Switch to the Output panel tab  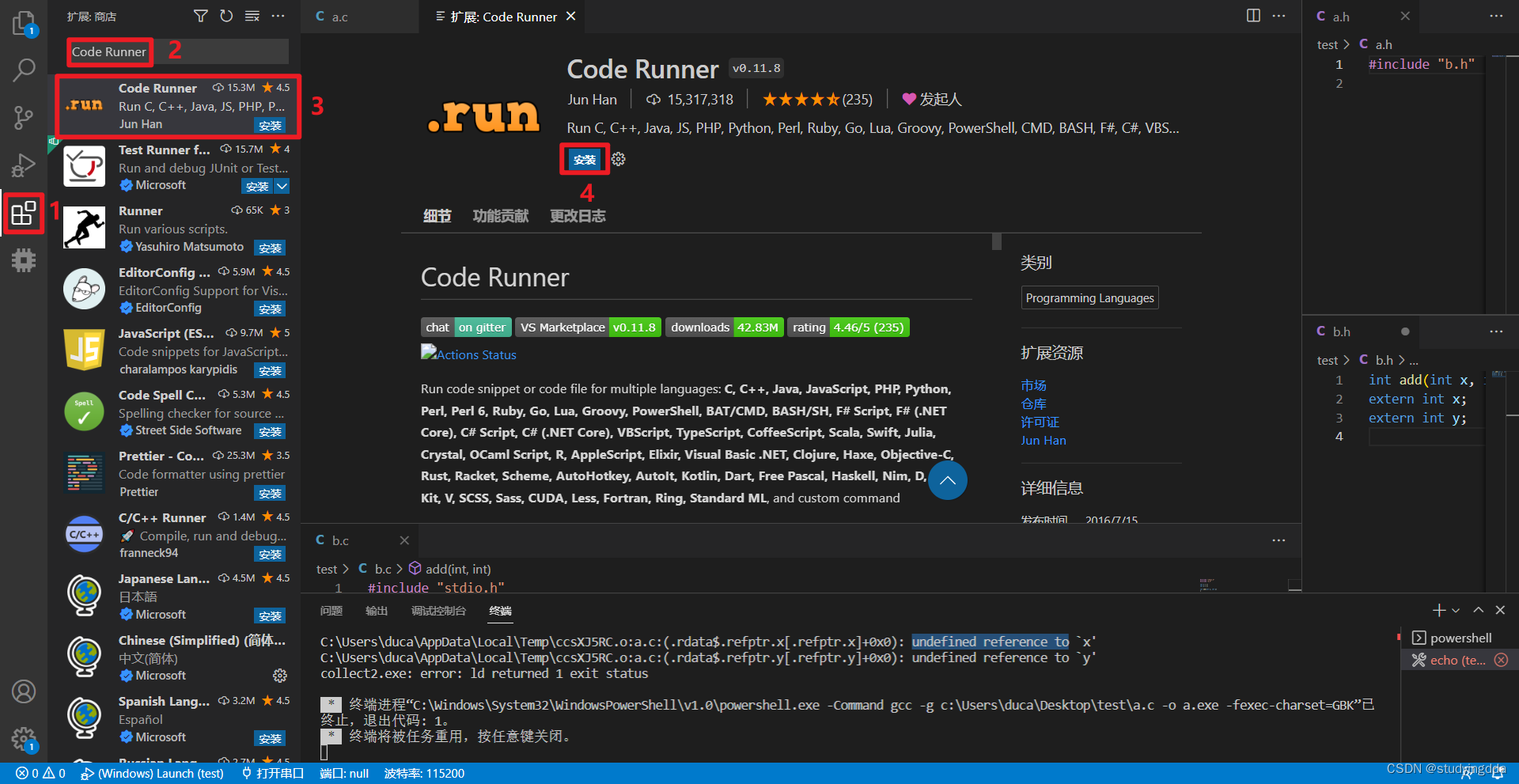377,611
